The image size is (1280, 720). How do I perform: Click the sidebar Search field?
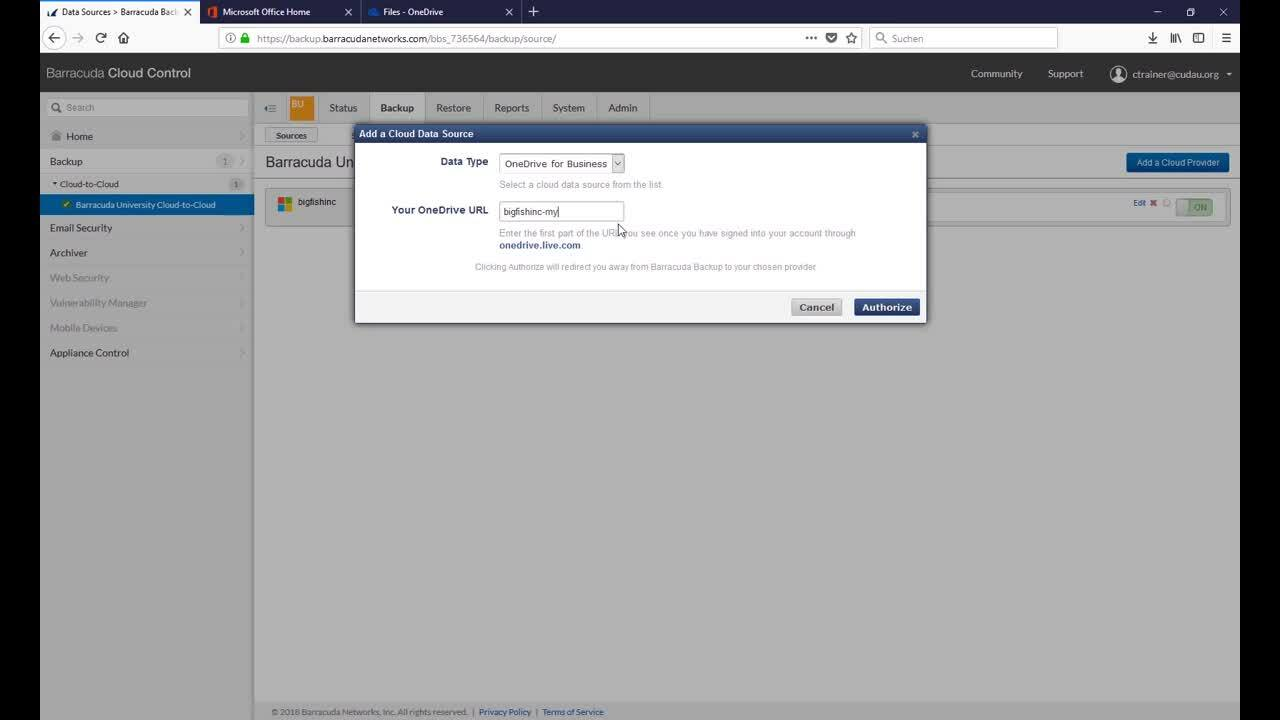coord(147,107)
